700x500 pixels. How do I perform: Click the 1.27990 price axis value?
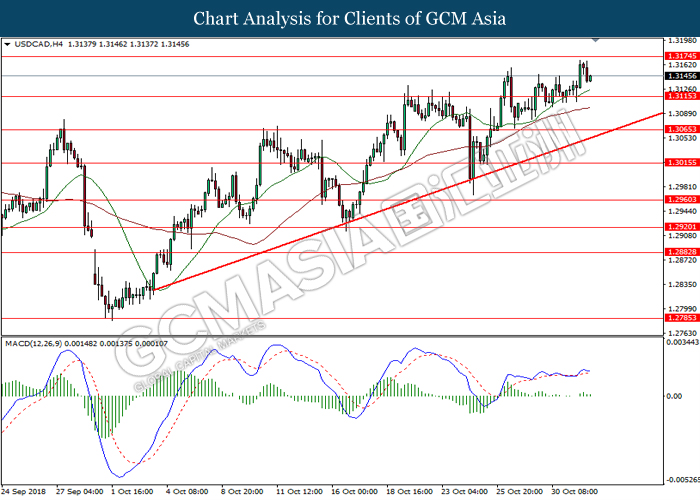click(x=682, y=308)
